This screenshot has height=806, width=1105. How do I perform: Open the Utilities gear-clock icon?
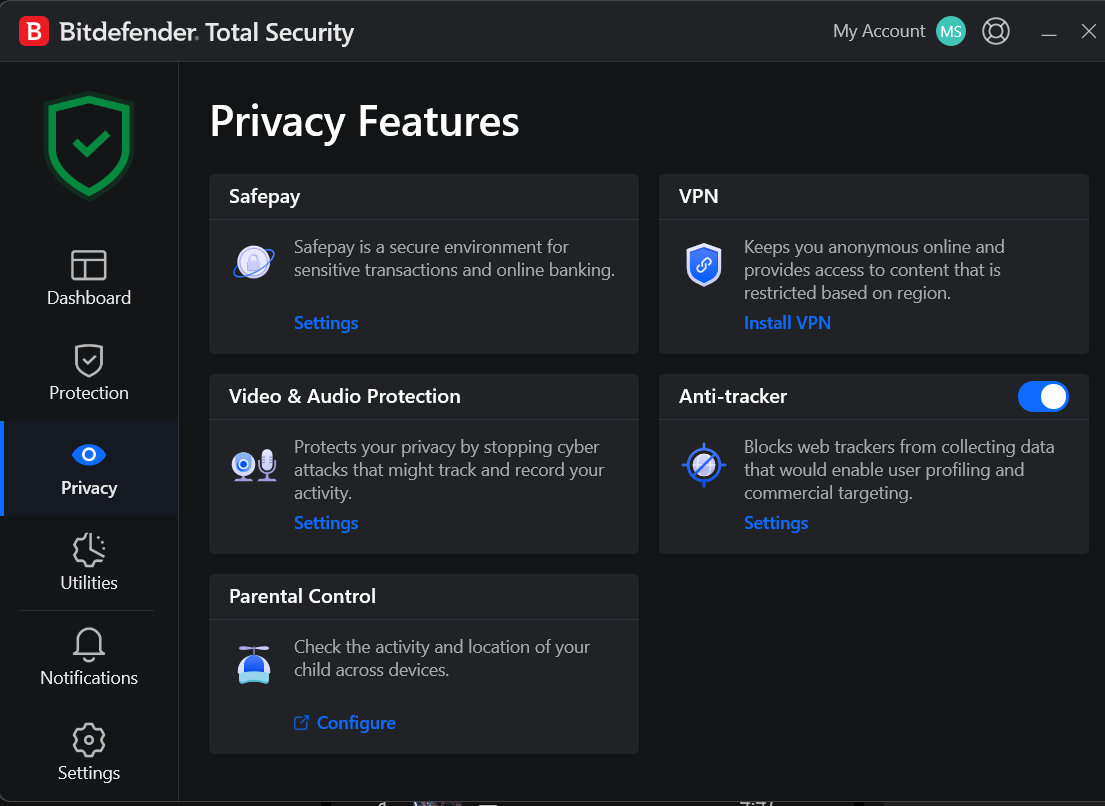point(89,550)
